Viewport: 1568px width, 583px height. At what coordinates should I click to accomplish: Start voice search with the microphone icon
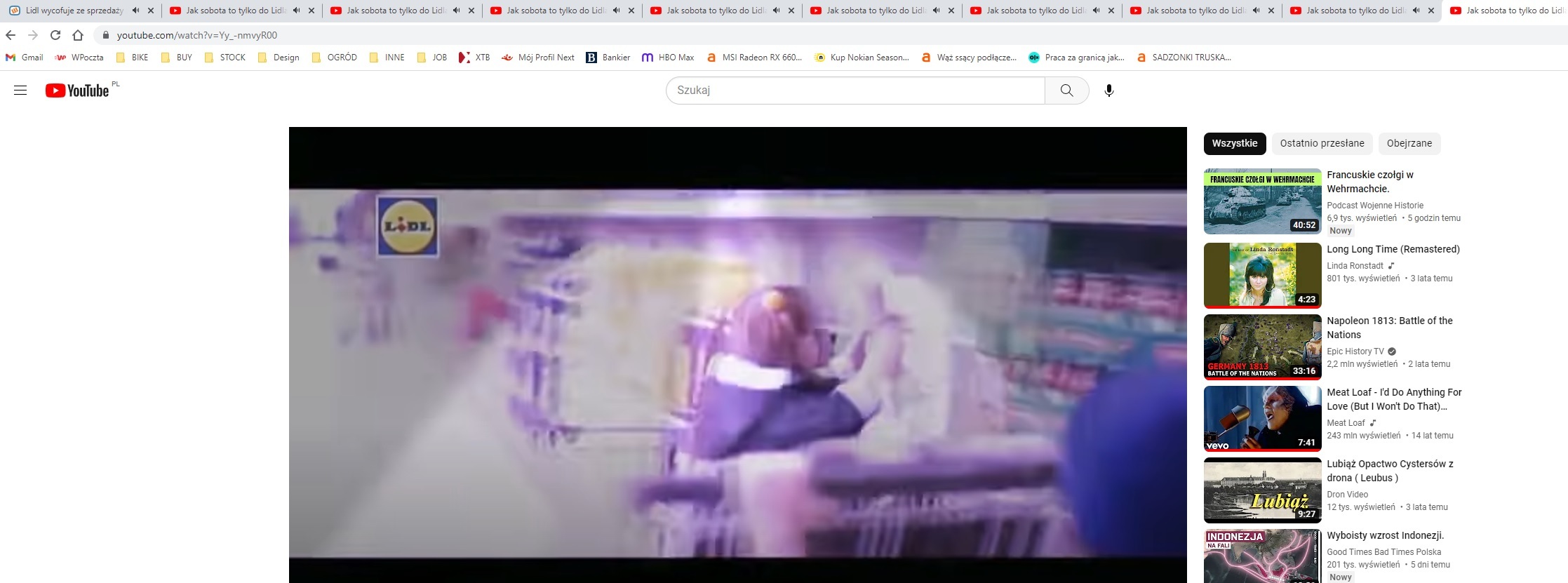click(1109, 91)
